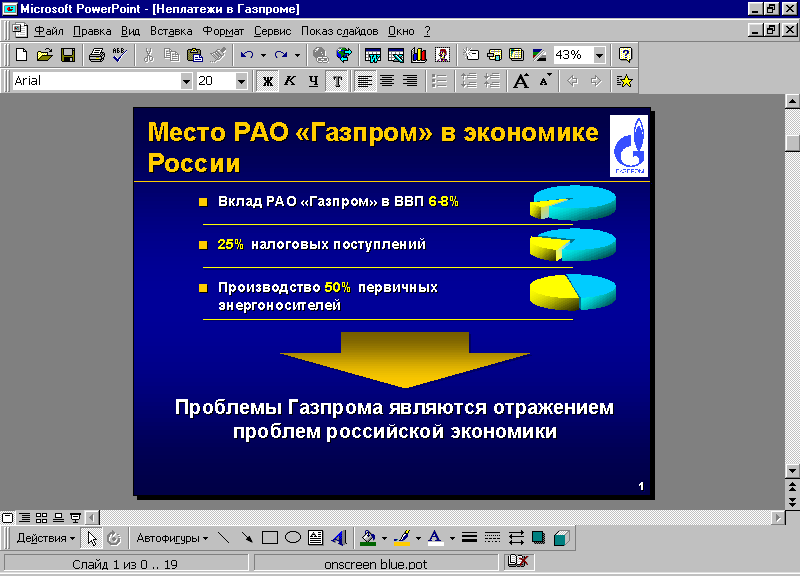Paste from clipboard with the Paste icon
This screenshot has width=800, height=576.
(x=195, y=55)
